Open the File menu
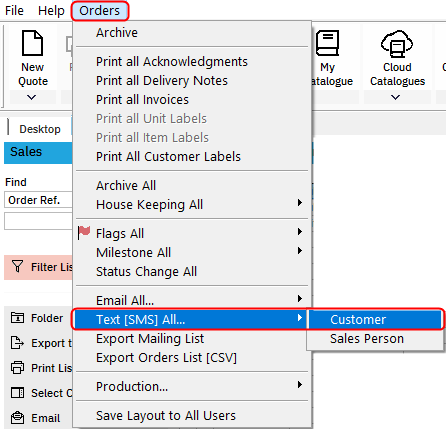This screenshot has height=429, width=446. (x=14, y=11)
